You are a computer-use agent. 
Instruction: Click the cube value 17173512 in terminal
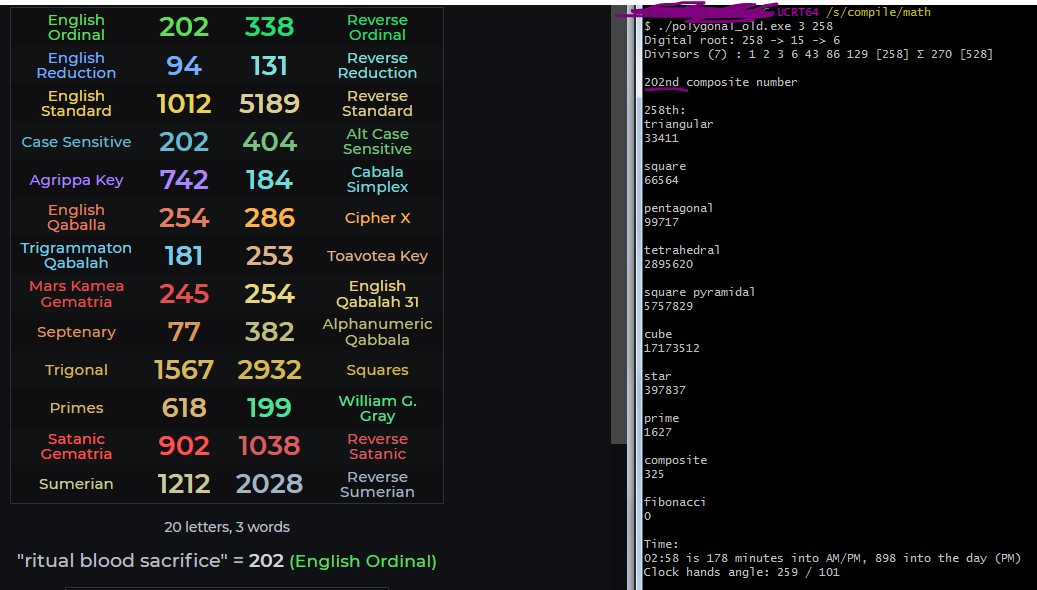(671, 348)
